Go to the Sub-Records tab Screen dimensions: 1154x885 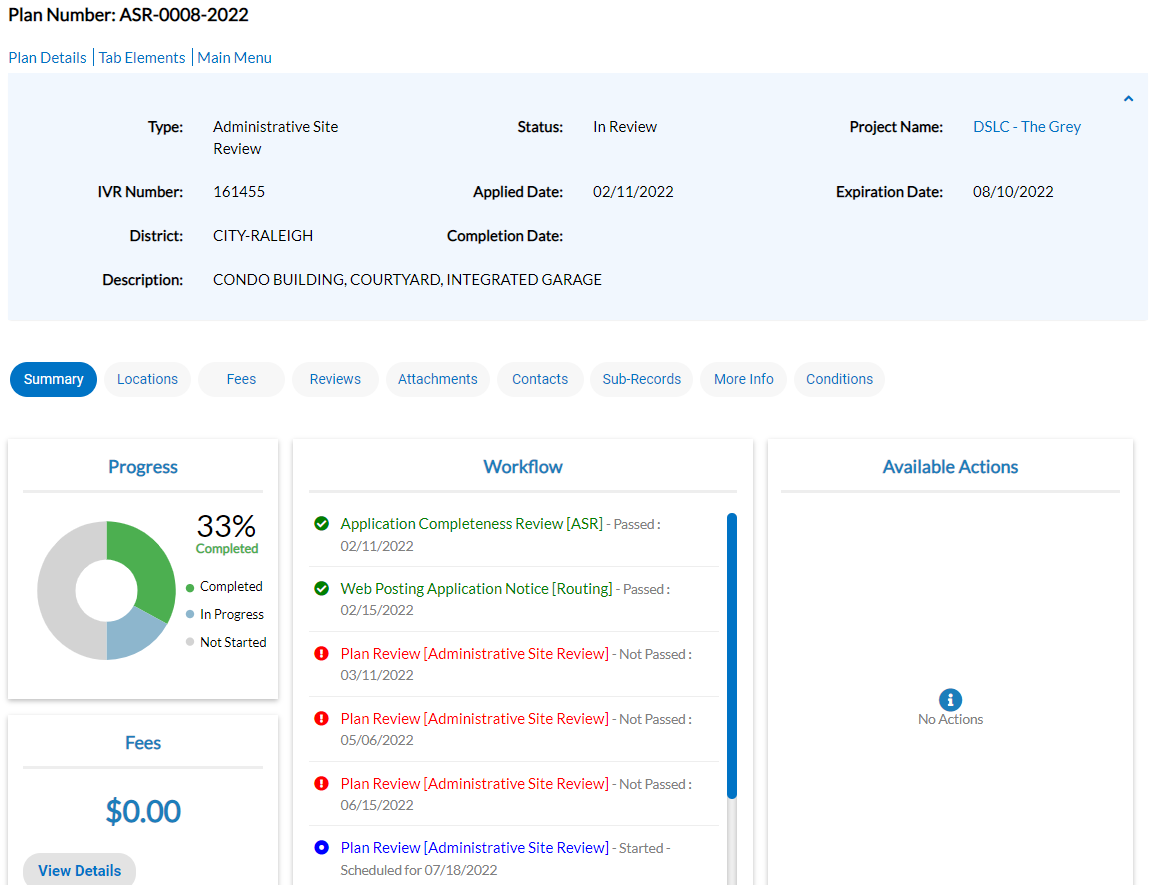pos(641,379)
